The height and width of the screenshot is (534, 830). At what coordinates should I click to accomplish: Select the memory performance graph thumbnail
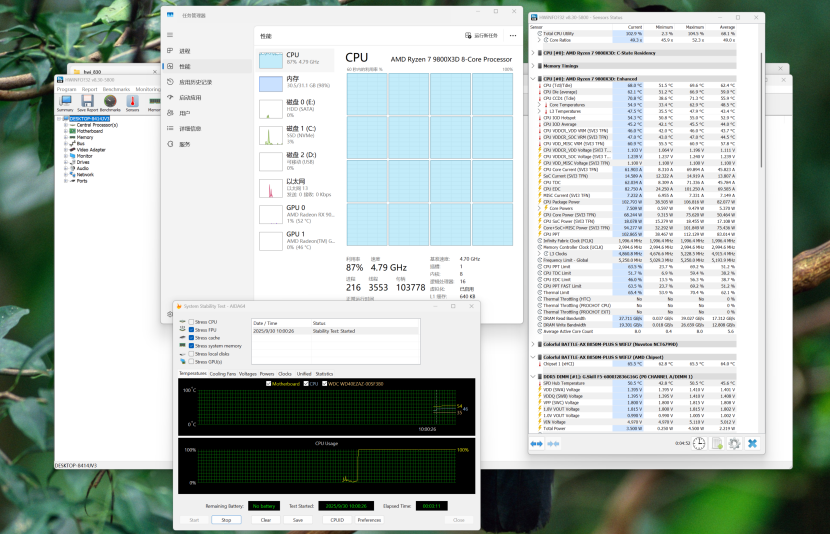[272, 84]
